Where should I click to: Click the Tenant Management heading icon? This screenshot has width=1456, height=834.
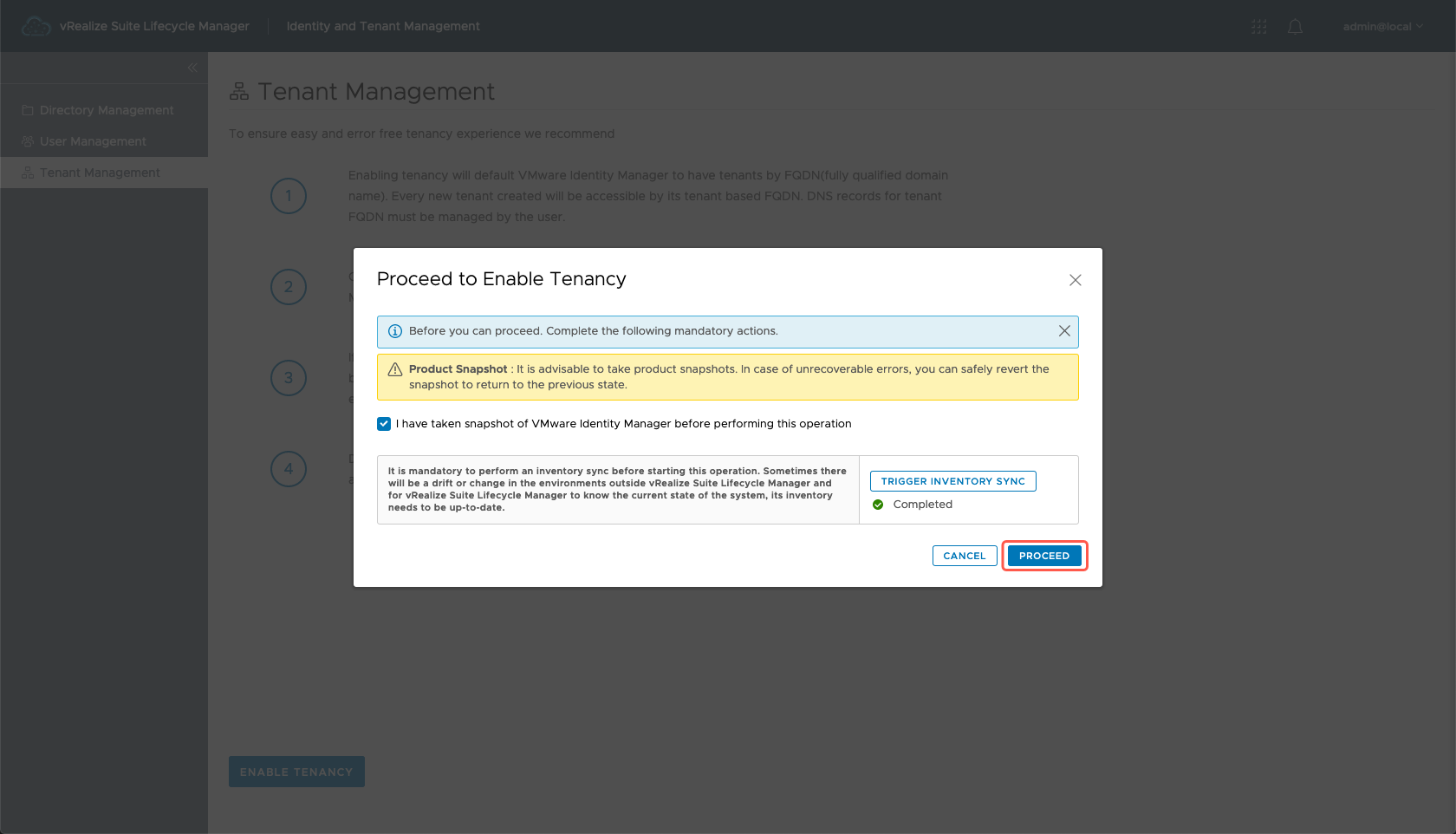(x=239, y=92)
